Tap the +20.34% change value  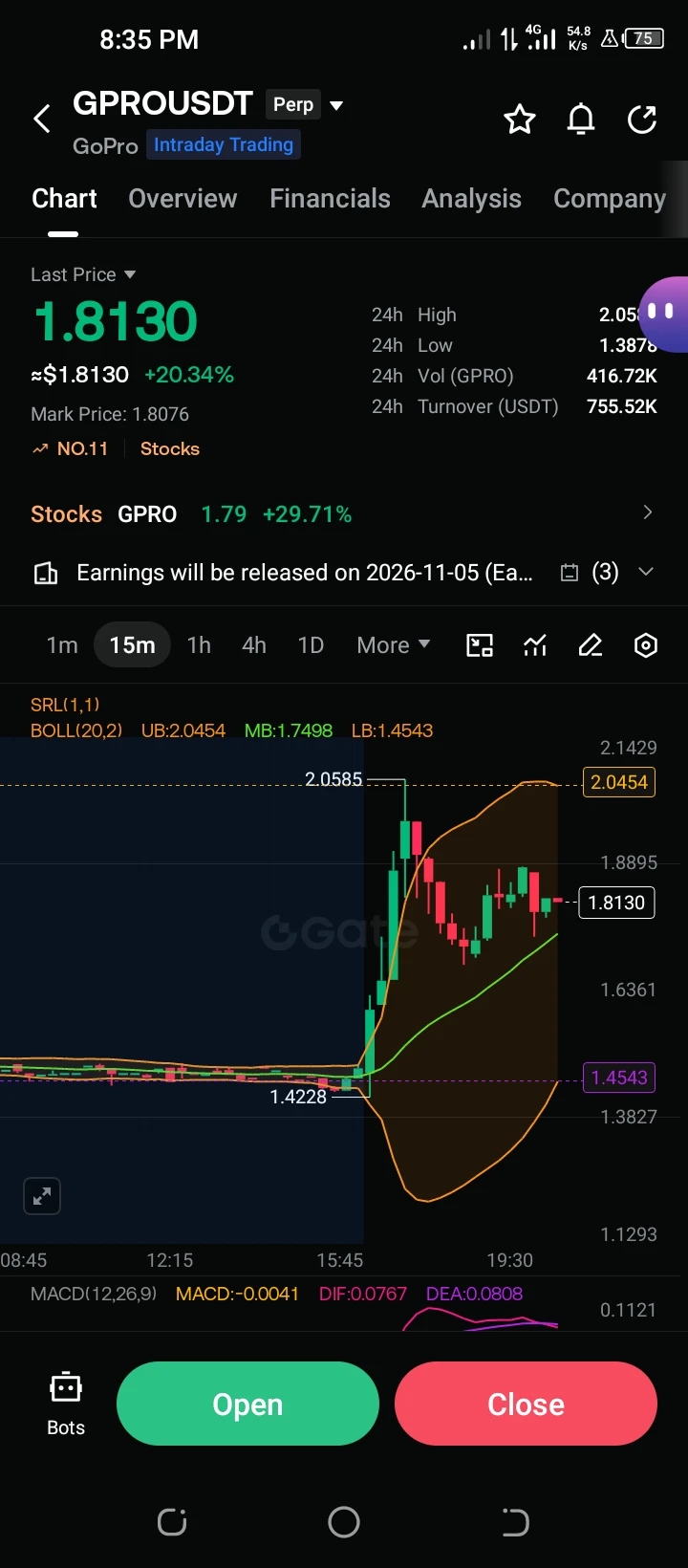(x=189, y=375)
